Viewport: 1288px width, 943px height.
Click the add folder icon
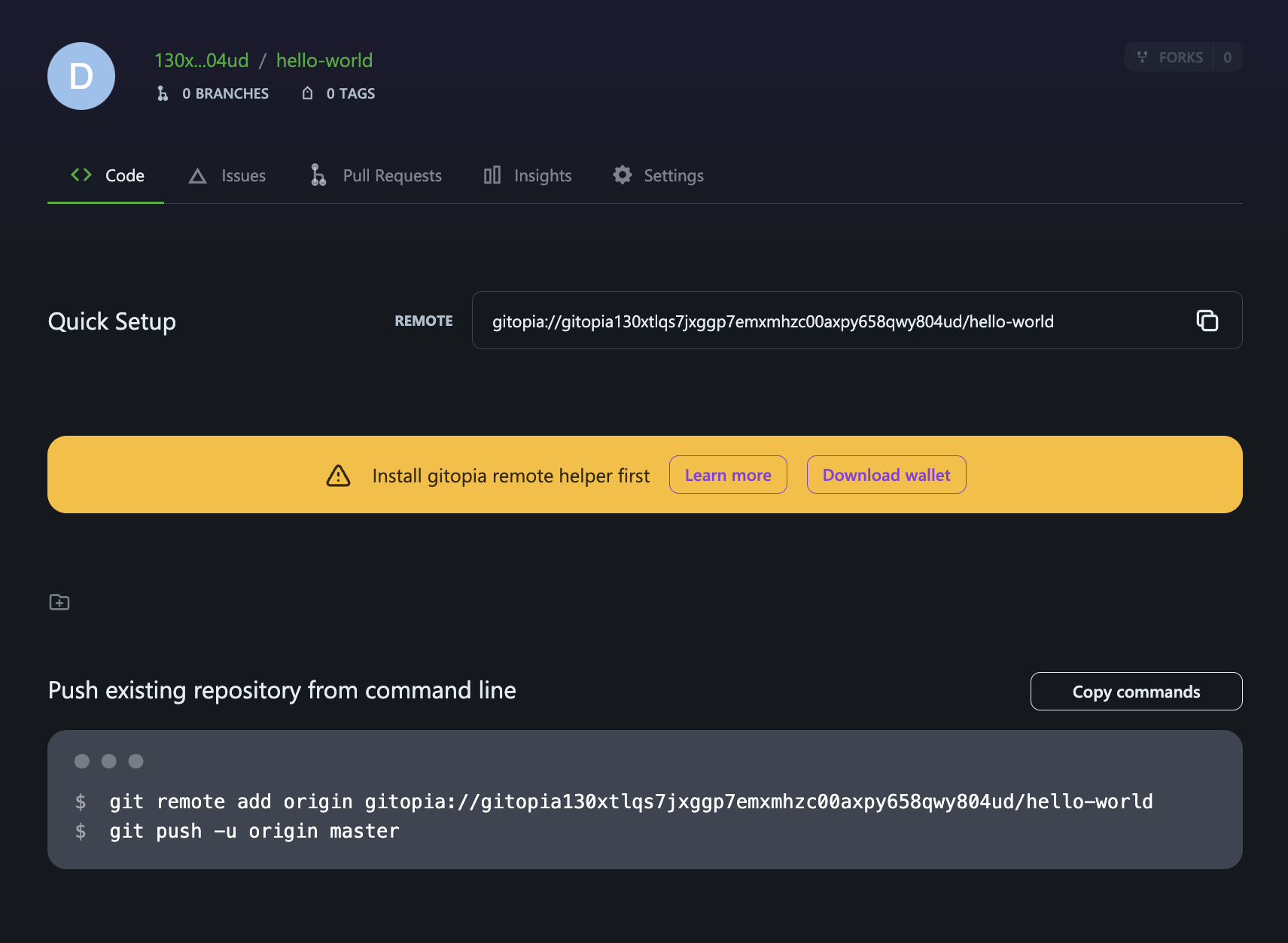pyautogui.click(x=59, y=602)
